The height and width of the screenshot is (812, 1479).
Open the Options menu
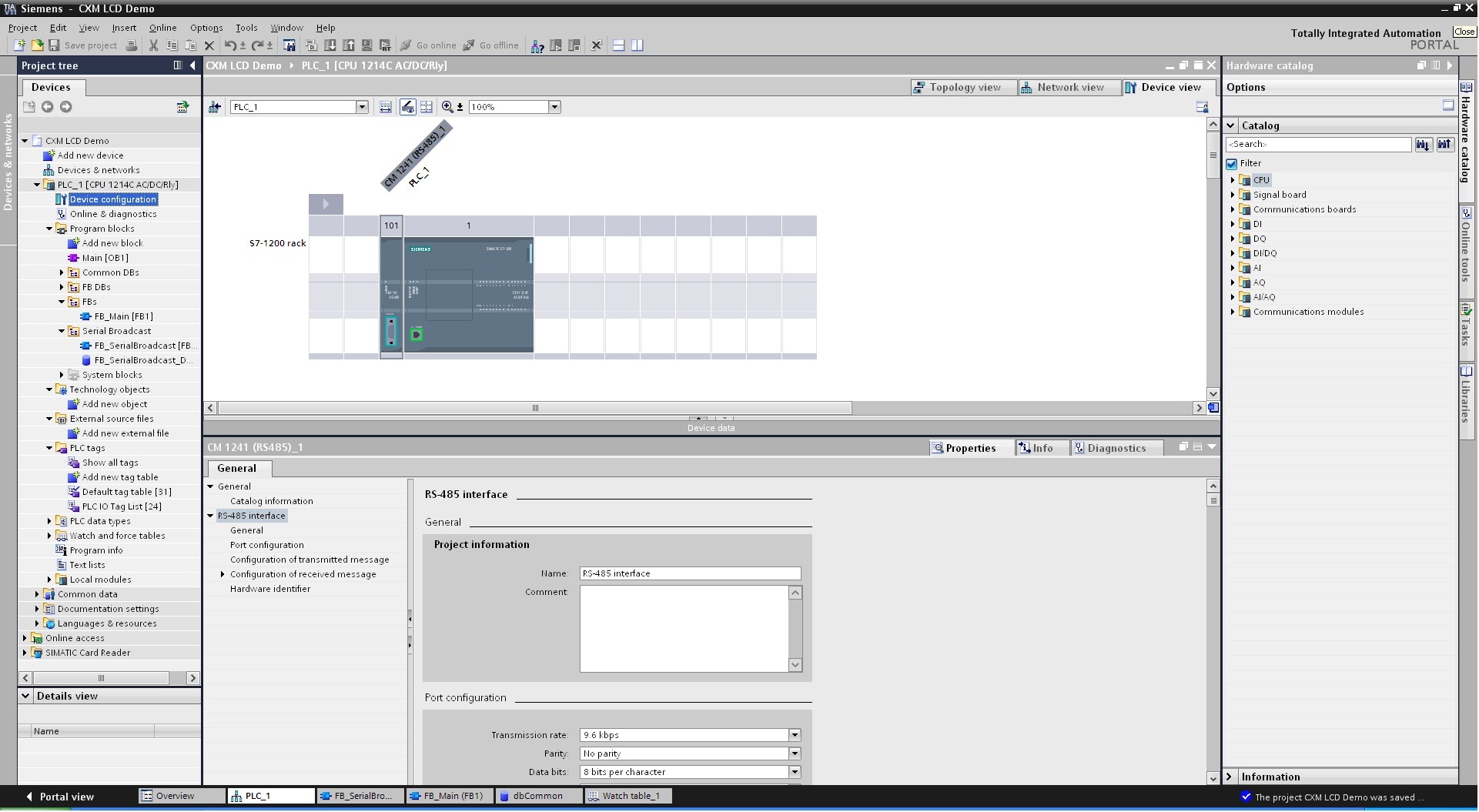point(206,28)
